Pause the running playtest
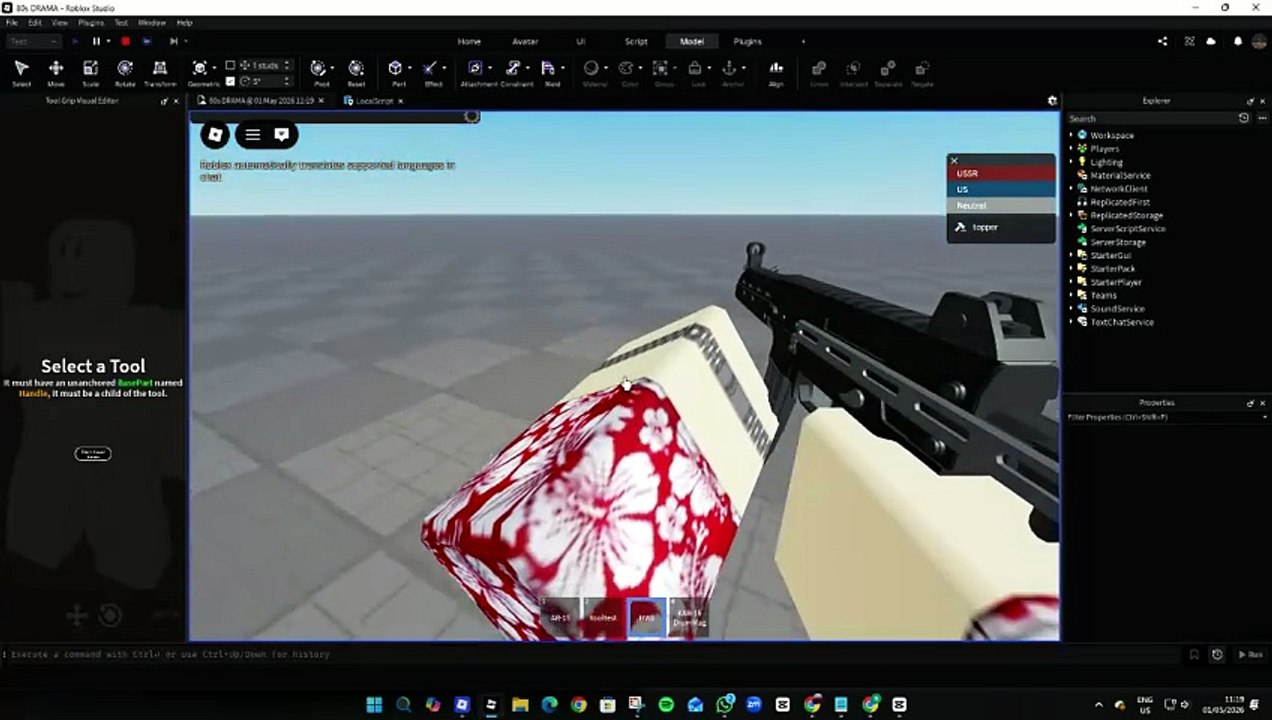This screenshot has height=720, width=1272. coord(97,41)
